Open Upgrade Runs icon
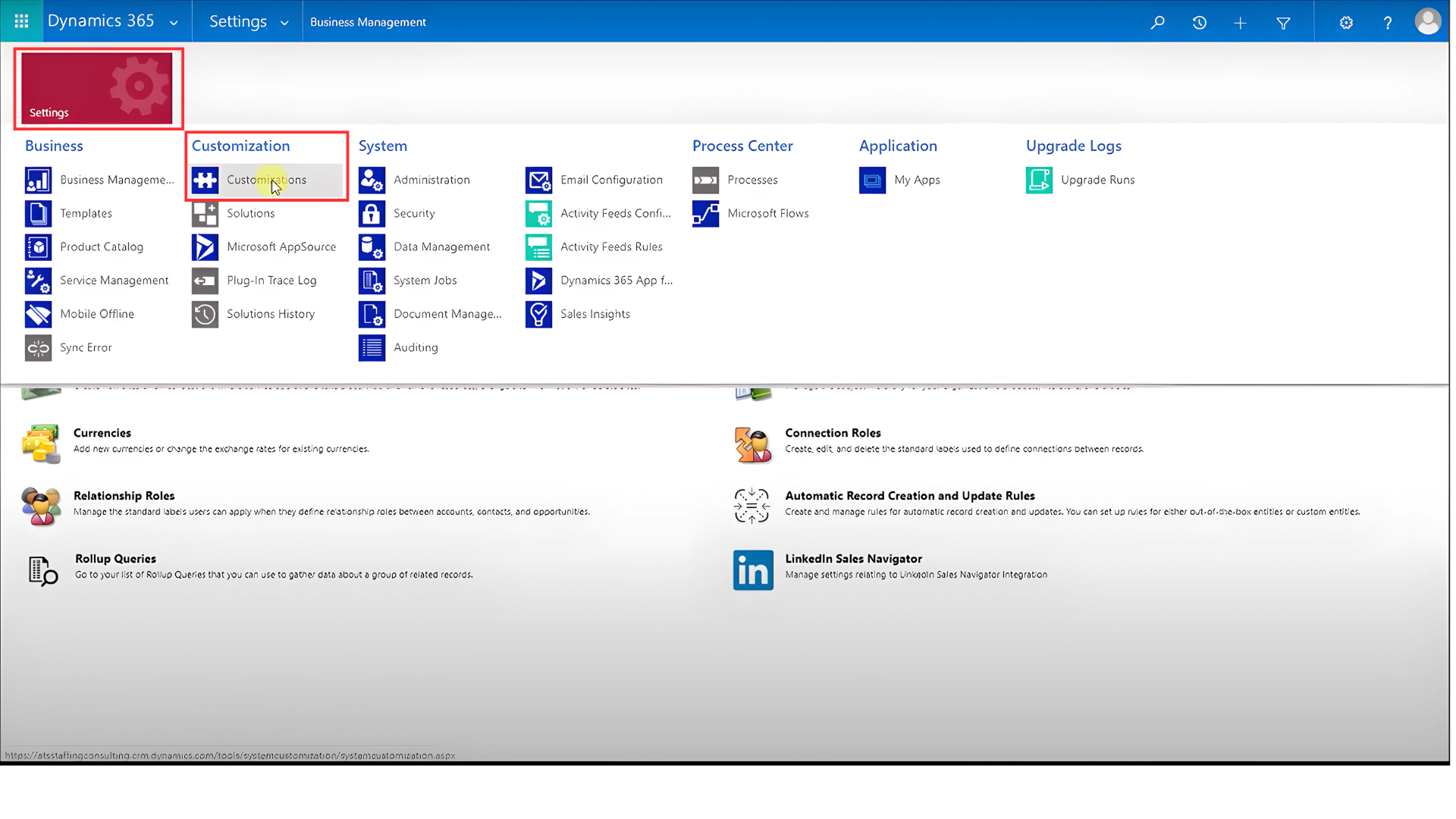Screen dimensions: 1456x819 [x=1039, y=180]
